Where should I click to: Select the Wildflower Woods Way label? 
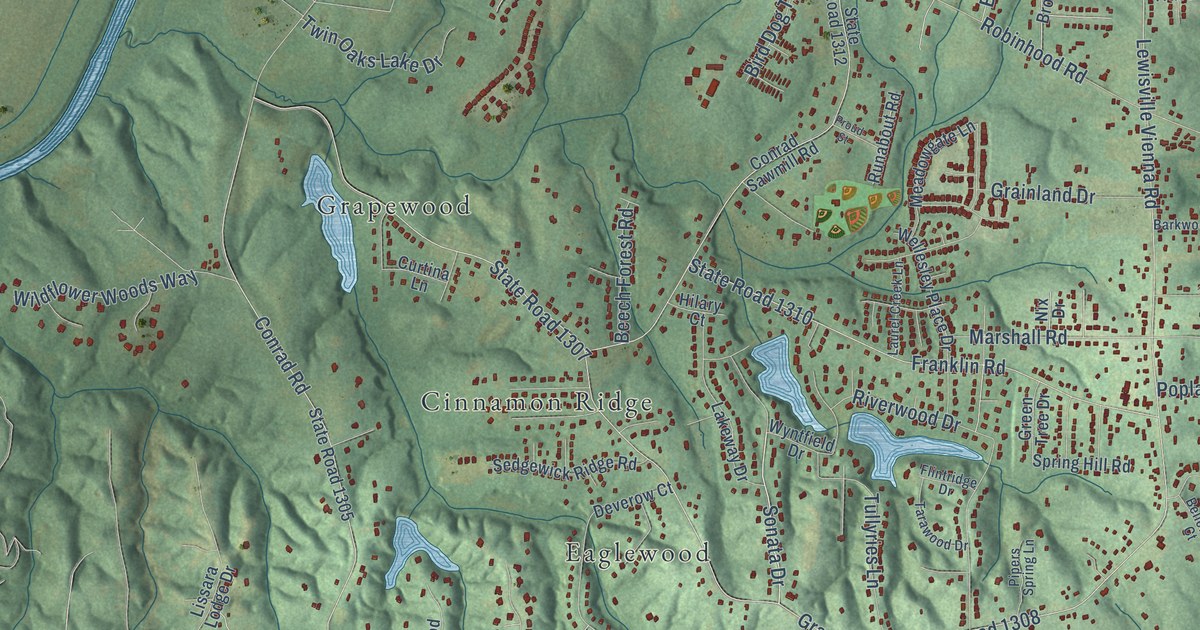(107, 288)
